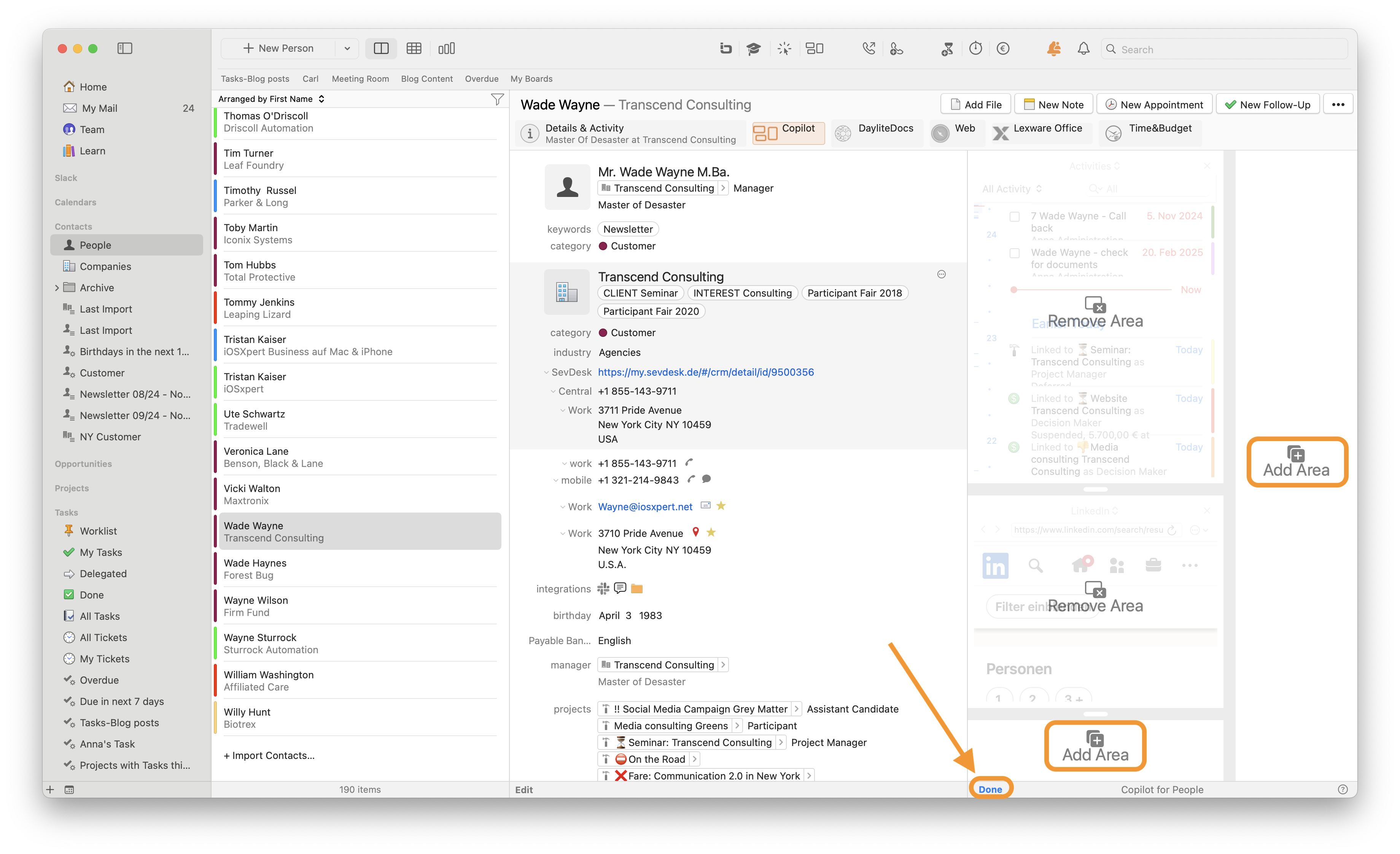Click the company building thumbnail
Viewport: 1400px width, 854px height.
pos(567,292)
